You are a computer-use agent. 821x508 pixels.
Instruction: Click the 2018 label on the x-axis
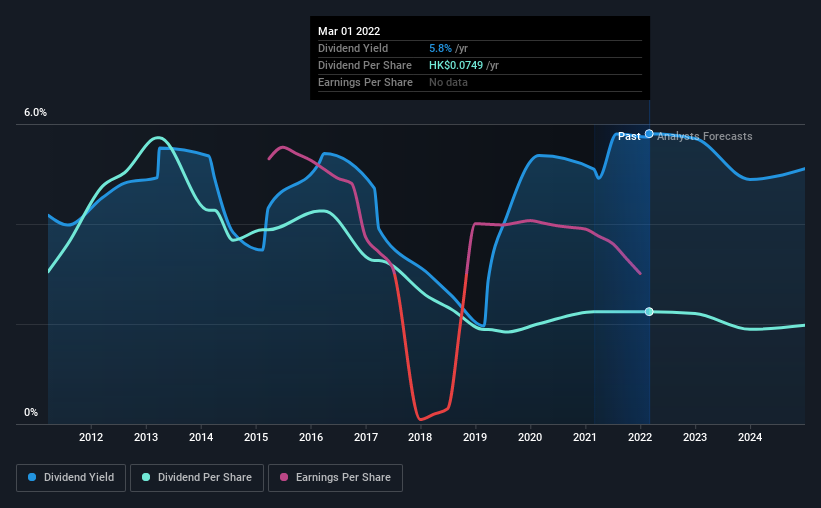[x=420, y=437]
